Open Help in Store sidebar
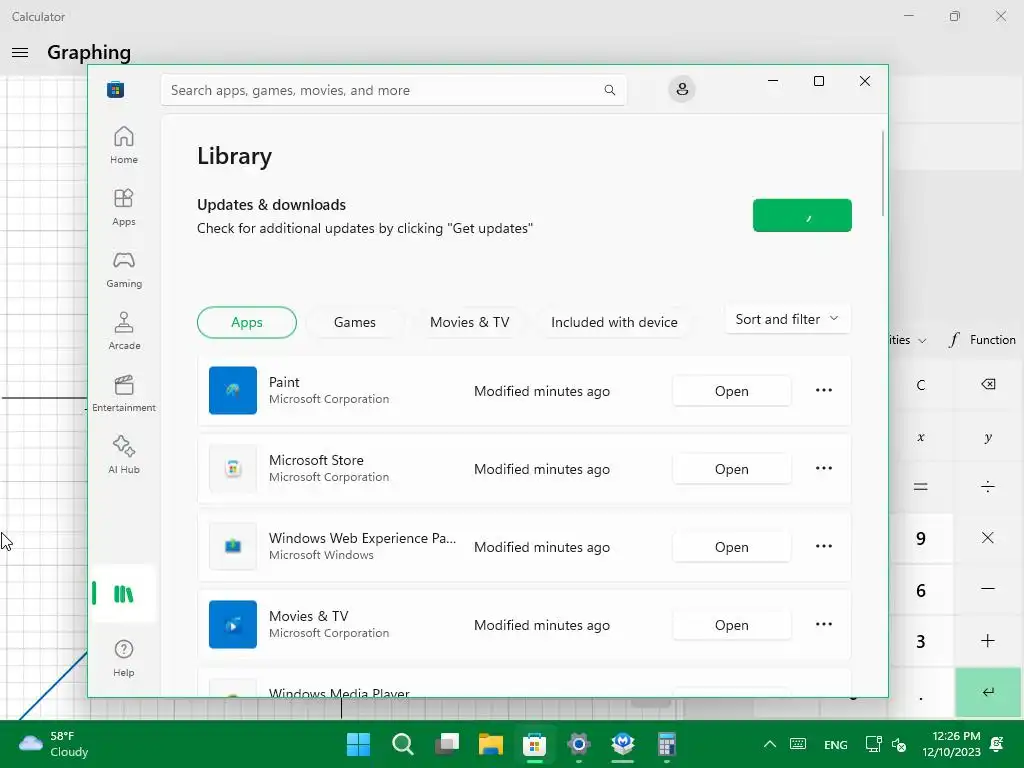 tap(123, 658)
